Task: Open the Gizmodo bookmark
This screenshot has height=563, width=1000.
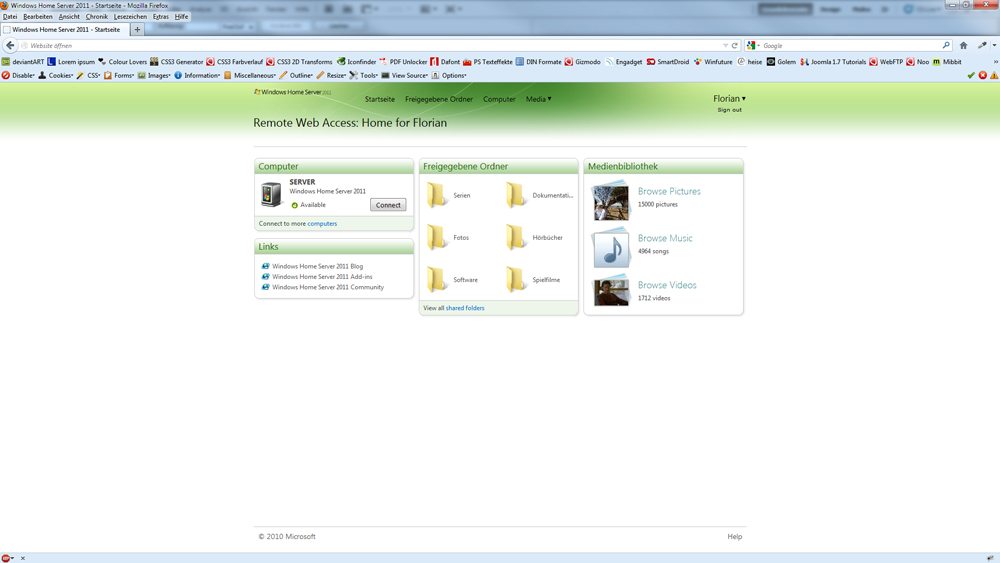Action: (x=582, y=62)
